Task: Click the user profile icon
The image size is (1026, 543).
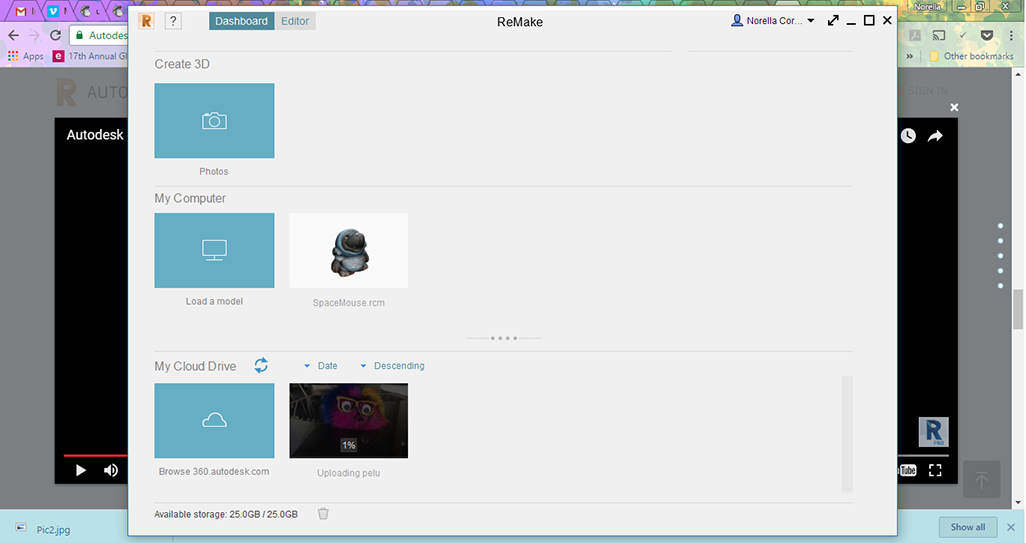Action: coord(737,21)
